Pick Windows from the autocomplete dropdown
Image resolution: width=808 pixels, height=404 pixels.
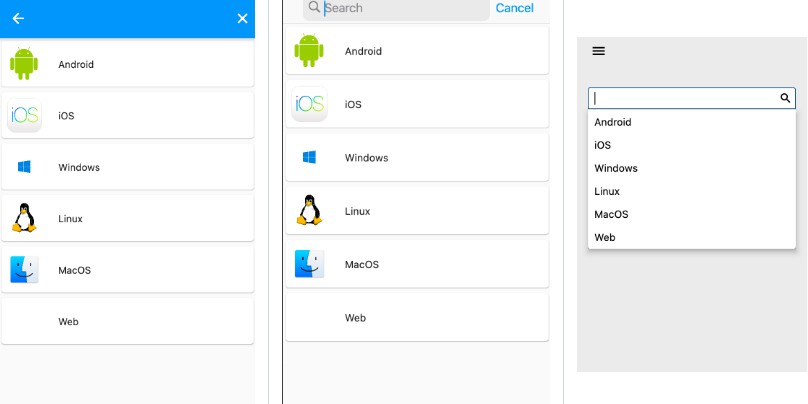(692, 168)
